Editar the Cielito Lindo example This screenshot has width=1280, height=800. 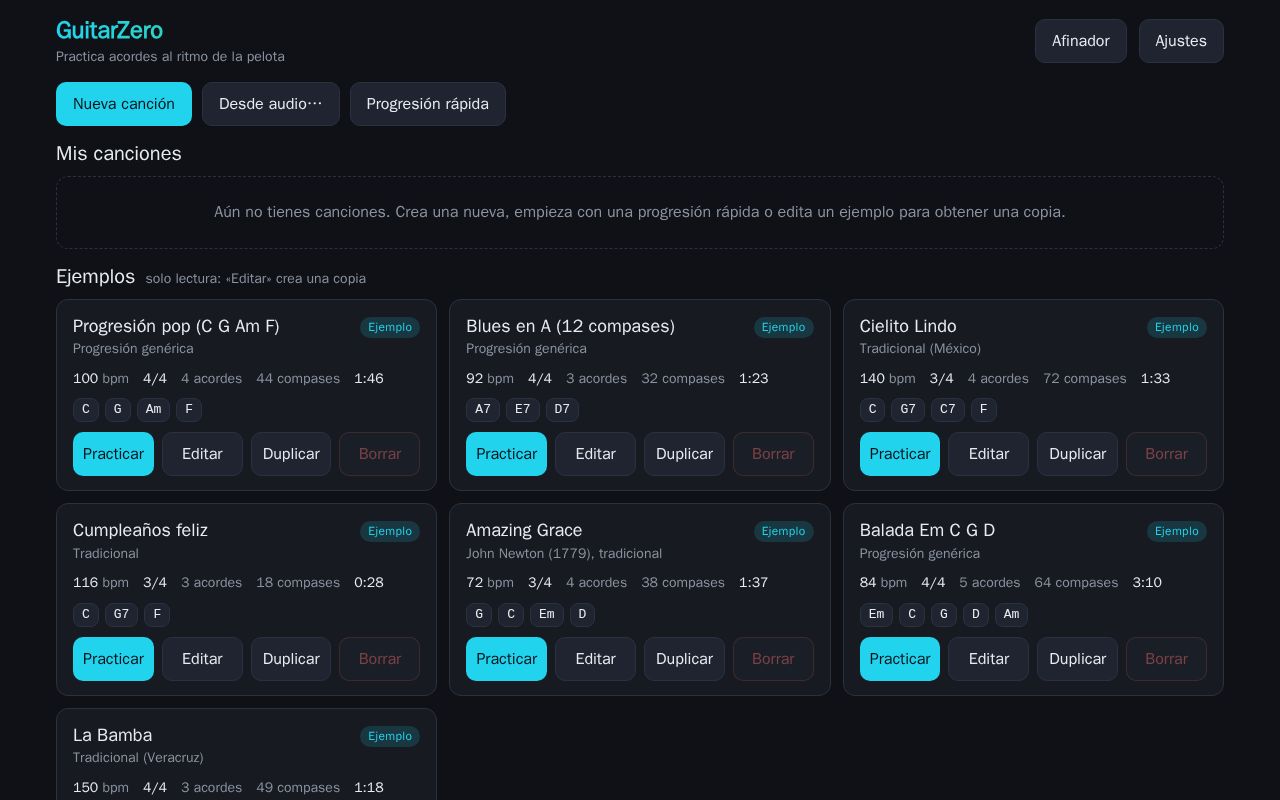[989, 454]
